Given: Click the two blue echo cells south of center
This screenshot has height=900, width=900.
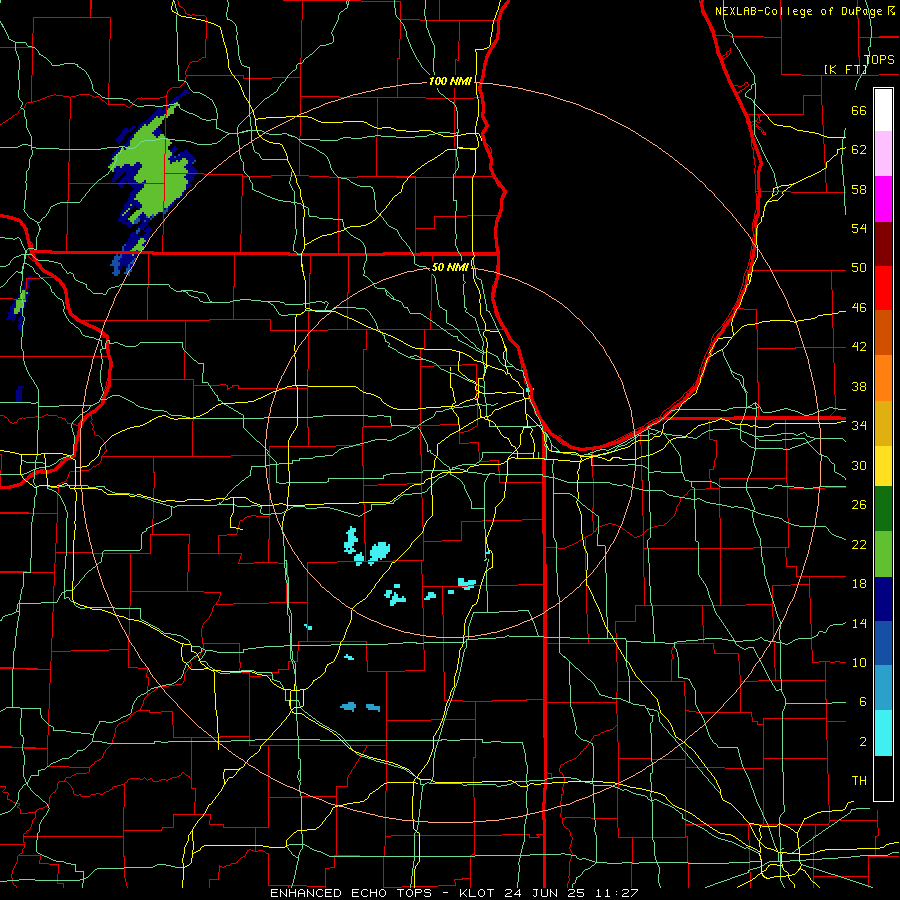Looking at the screenshot, I should pyautogui.click(x=360, y=707).
